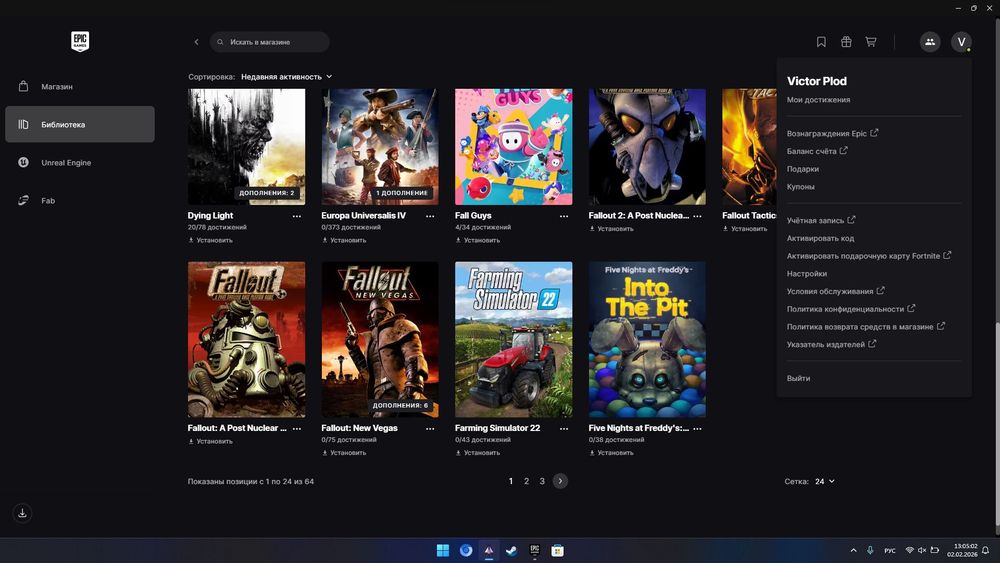Open Fallout: New Vegas cover thumbnail

[380, 339]
